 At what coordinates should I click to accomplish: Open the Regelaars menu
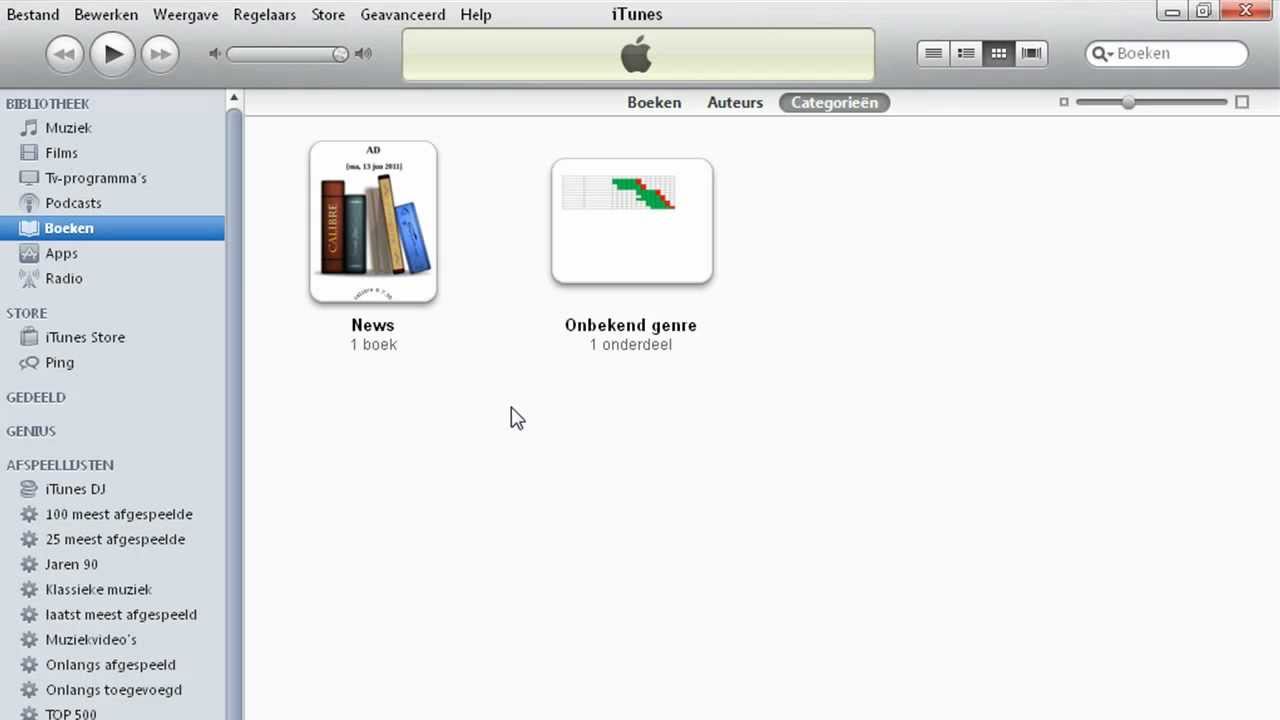click(x=265, y=14)
